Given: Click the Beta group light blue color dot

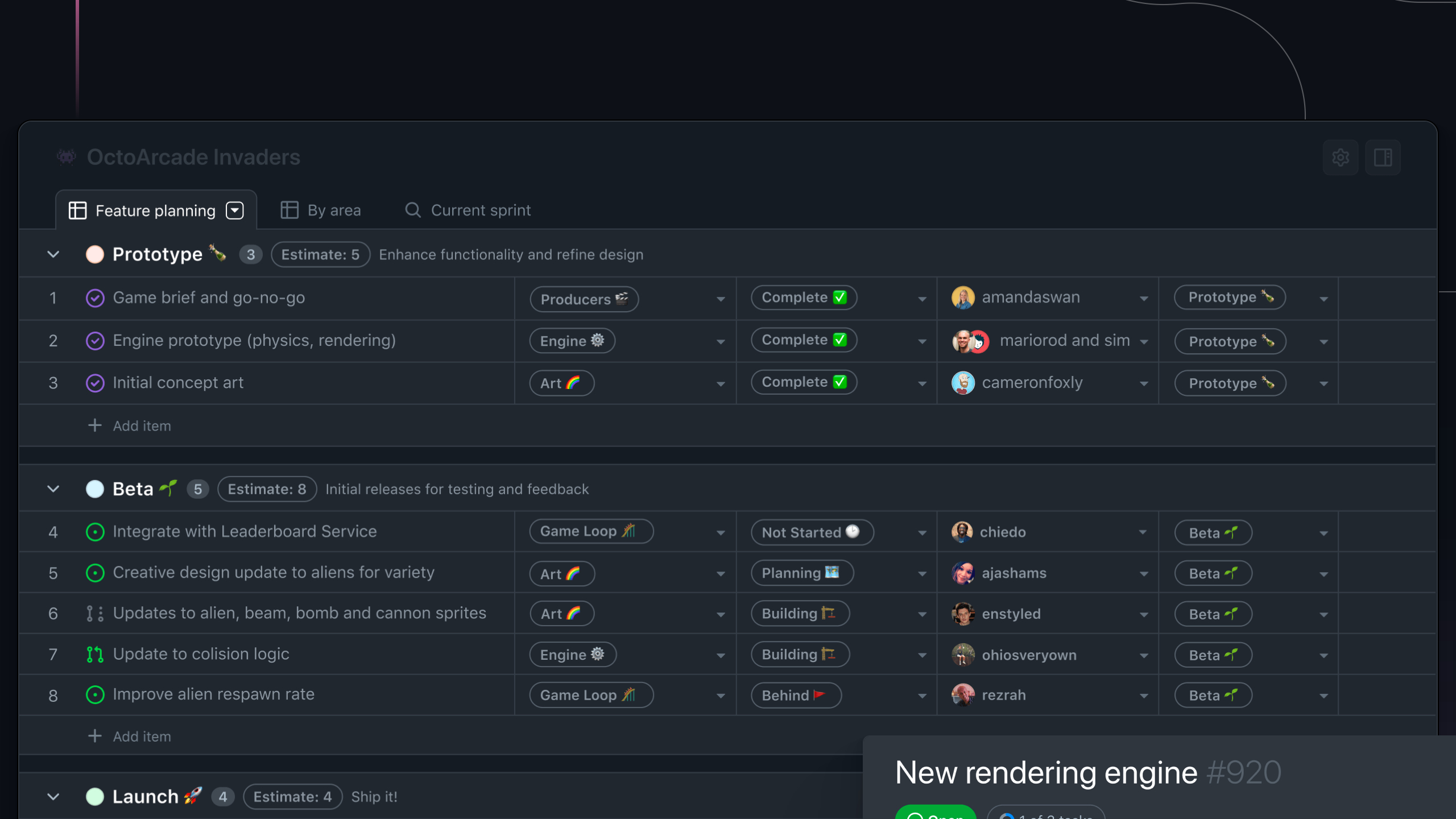Looking at the screenshot, I should pyautogui.click(x=95, y=489).
